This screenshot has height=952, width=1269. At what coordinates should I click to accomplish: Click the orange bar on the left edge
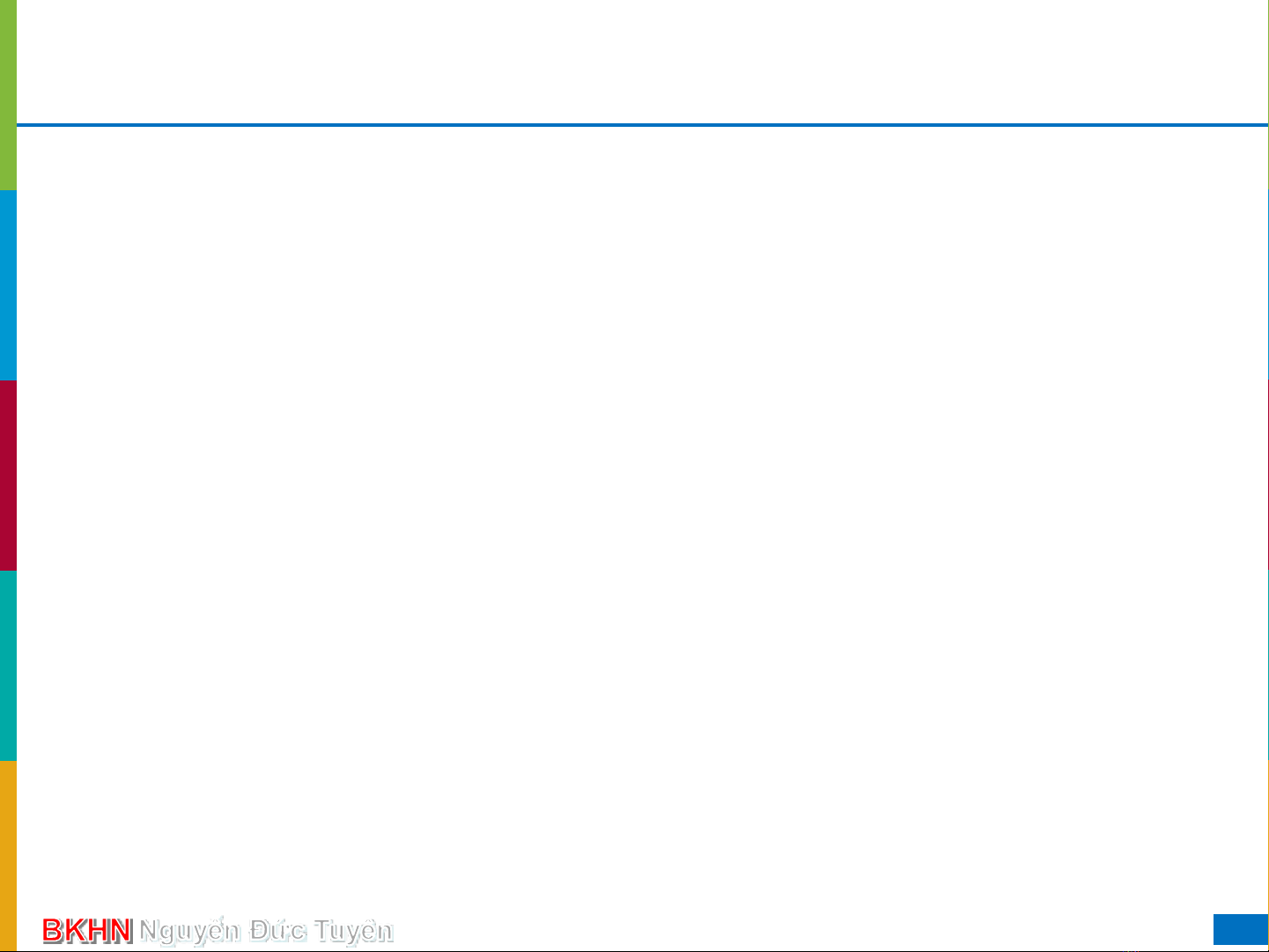pos(8,854)
